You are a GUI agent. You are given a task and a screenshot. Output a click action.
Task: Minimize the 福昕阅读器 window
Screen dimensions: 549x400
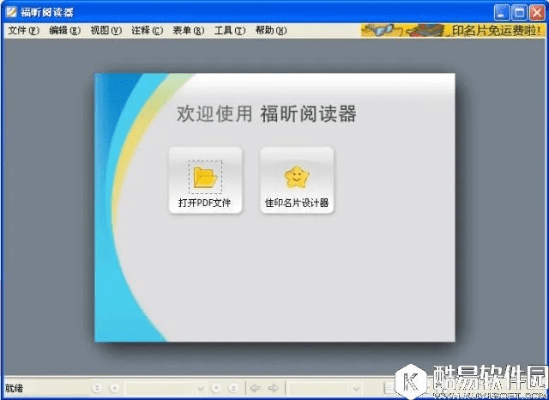[x=502, y=13]
